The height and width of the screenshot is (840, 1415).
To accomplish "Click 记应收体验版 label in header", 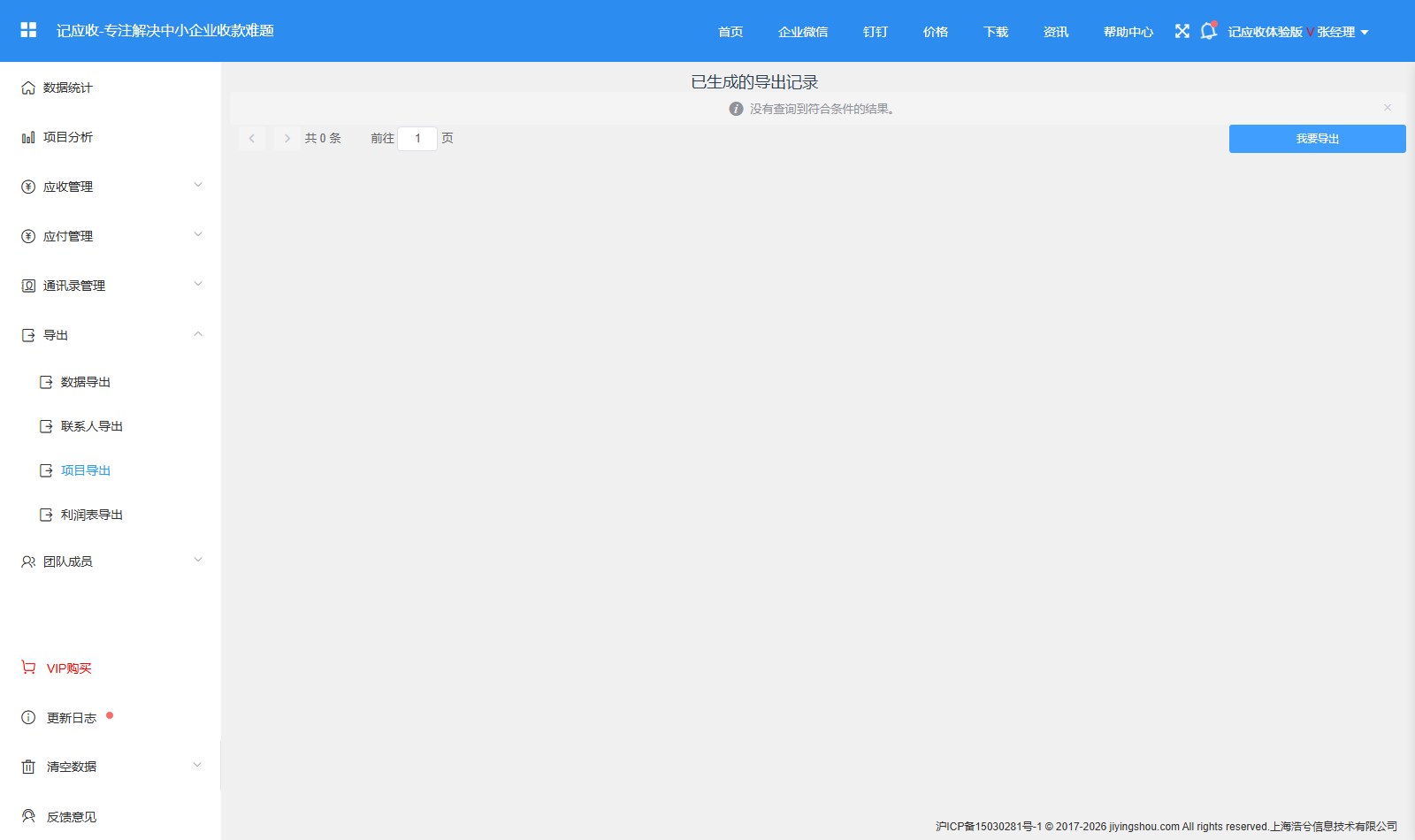I will click(1266, 32).
